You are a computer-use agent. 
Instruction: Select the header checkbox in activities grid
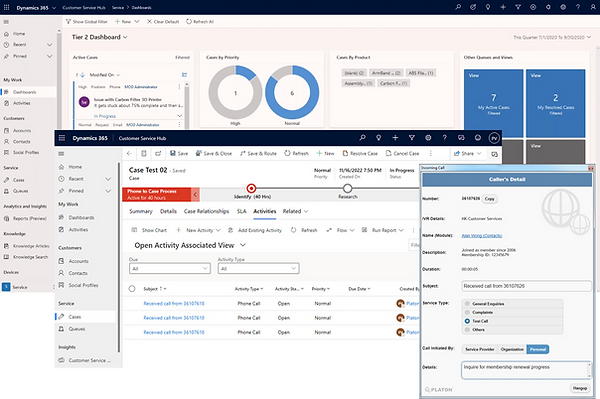132,289
